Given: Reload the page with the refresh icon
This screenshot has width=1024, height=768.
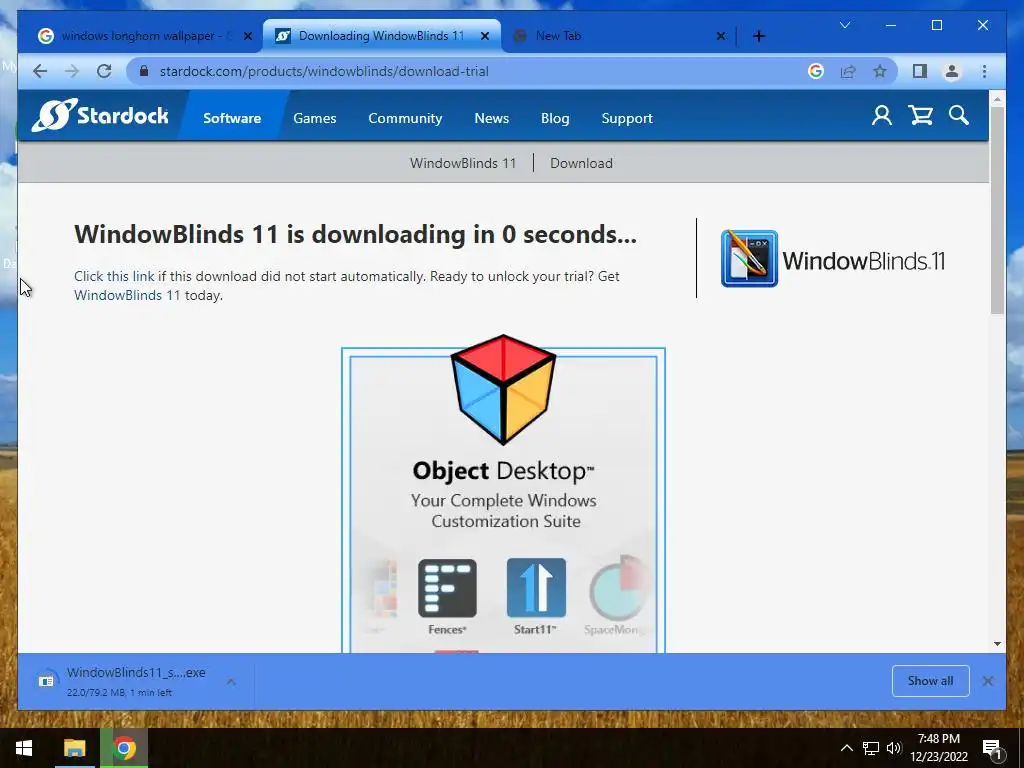Looking at the screenshot, I should coord(104,71).
